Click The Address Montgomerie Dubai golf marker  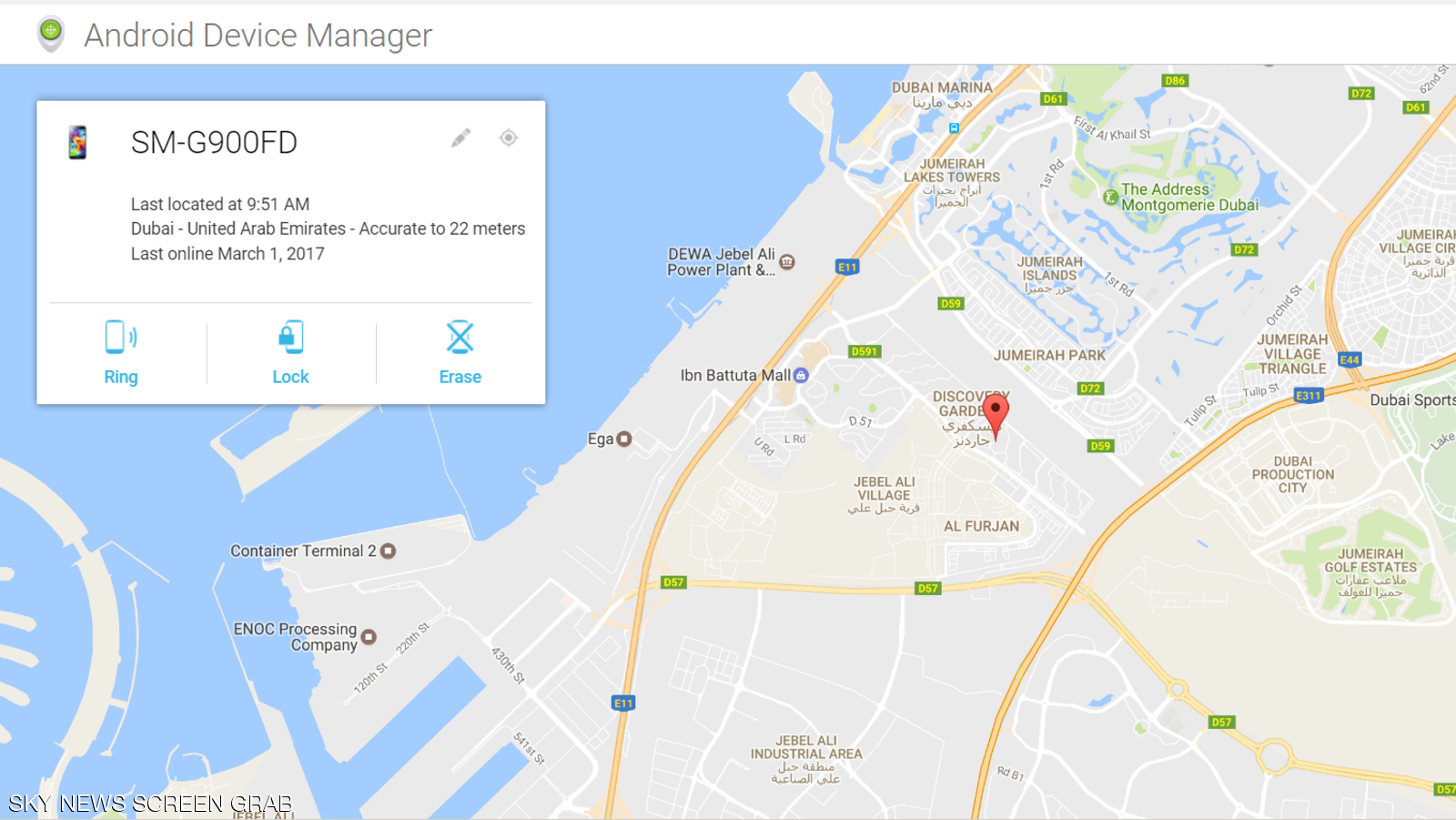(x=1110, y=197)
